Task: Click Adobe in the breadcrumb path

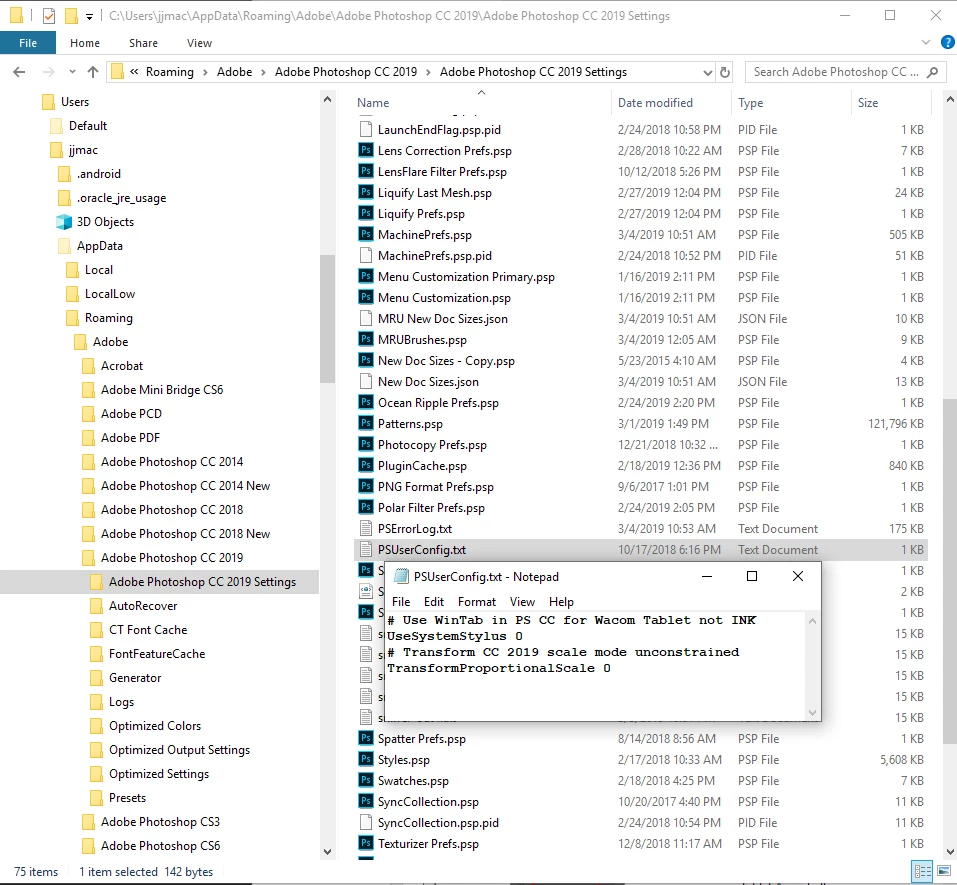Action: click(234, 72)
